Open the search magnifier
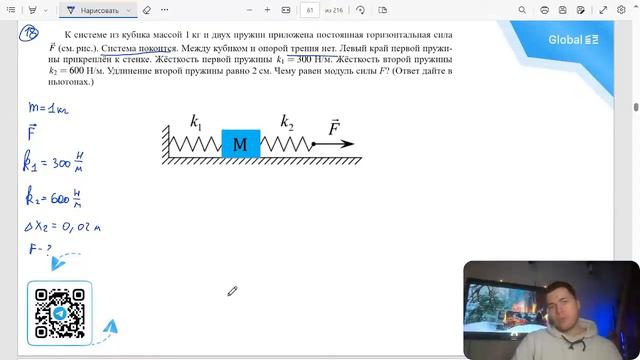Screen dimensions: 640x360 522,10
